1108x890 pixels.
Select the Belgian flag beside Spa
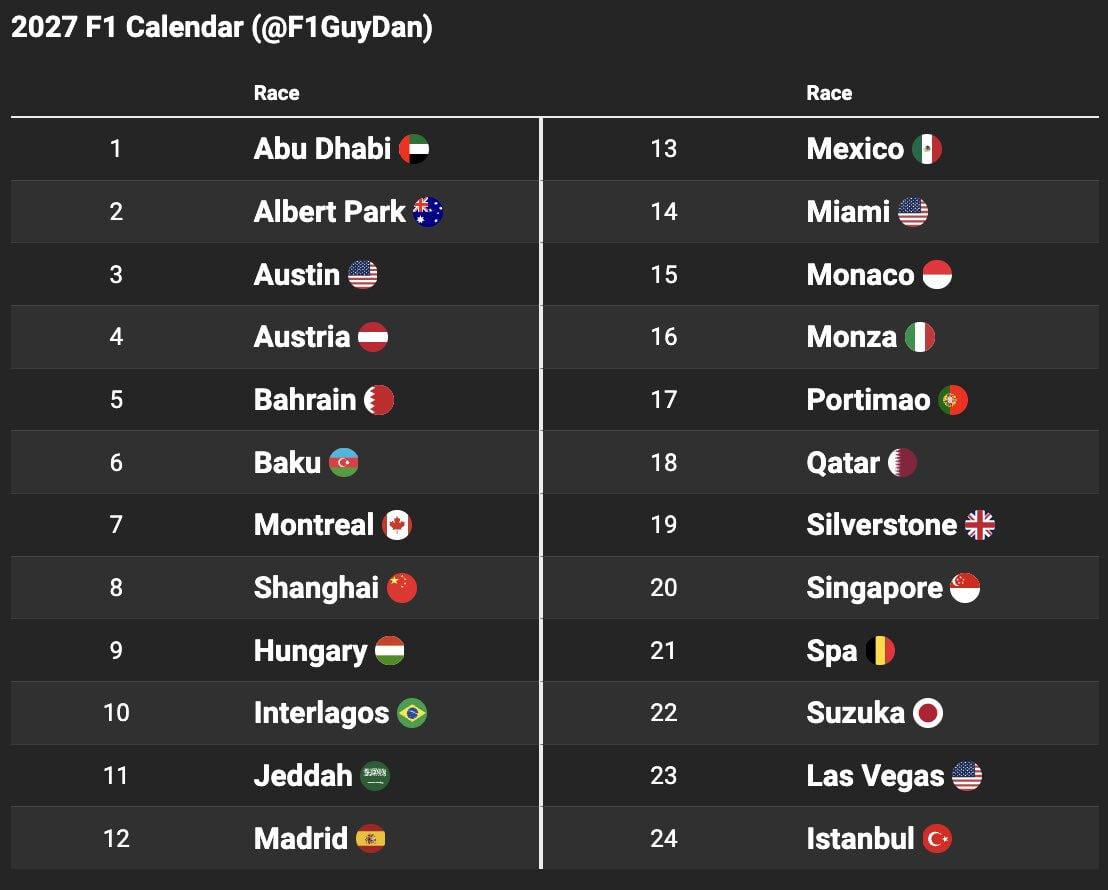tap(880, 651)
